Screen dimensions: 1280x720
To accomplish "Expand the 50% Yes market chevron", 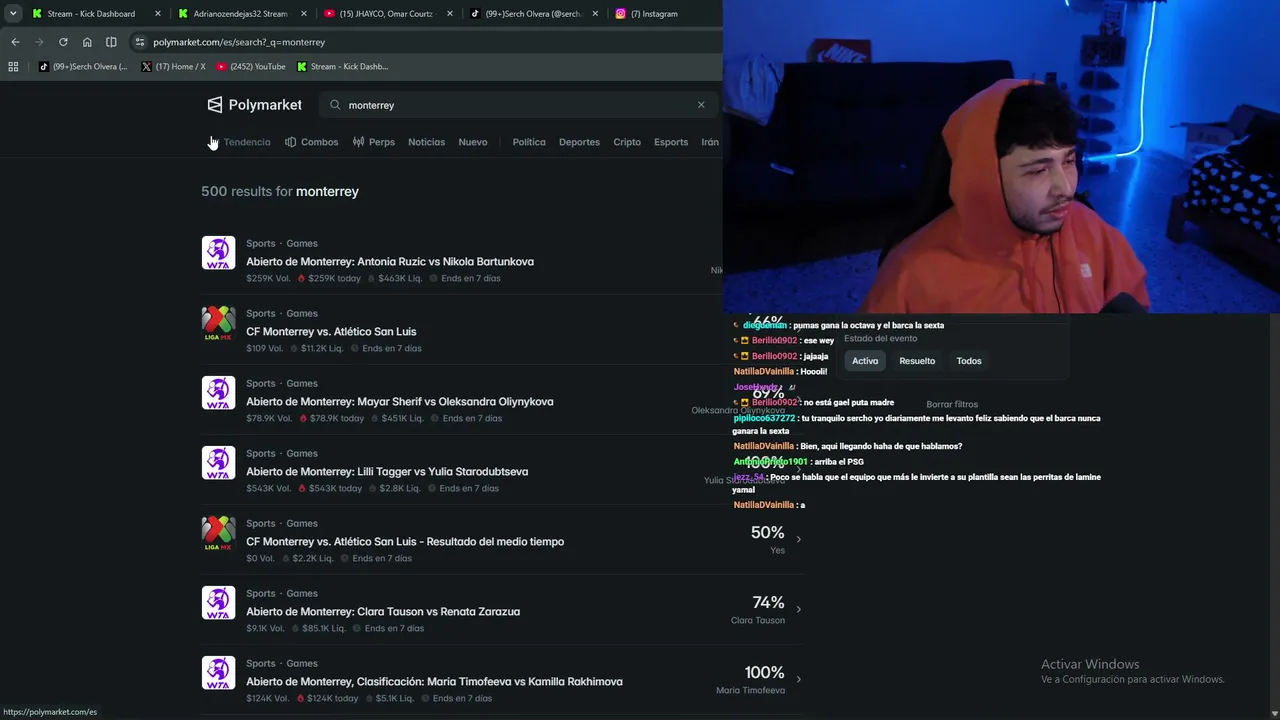I will pyautogui.click(x=798, y=539).
